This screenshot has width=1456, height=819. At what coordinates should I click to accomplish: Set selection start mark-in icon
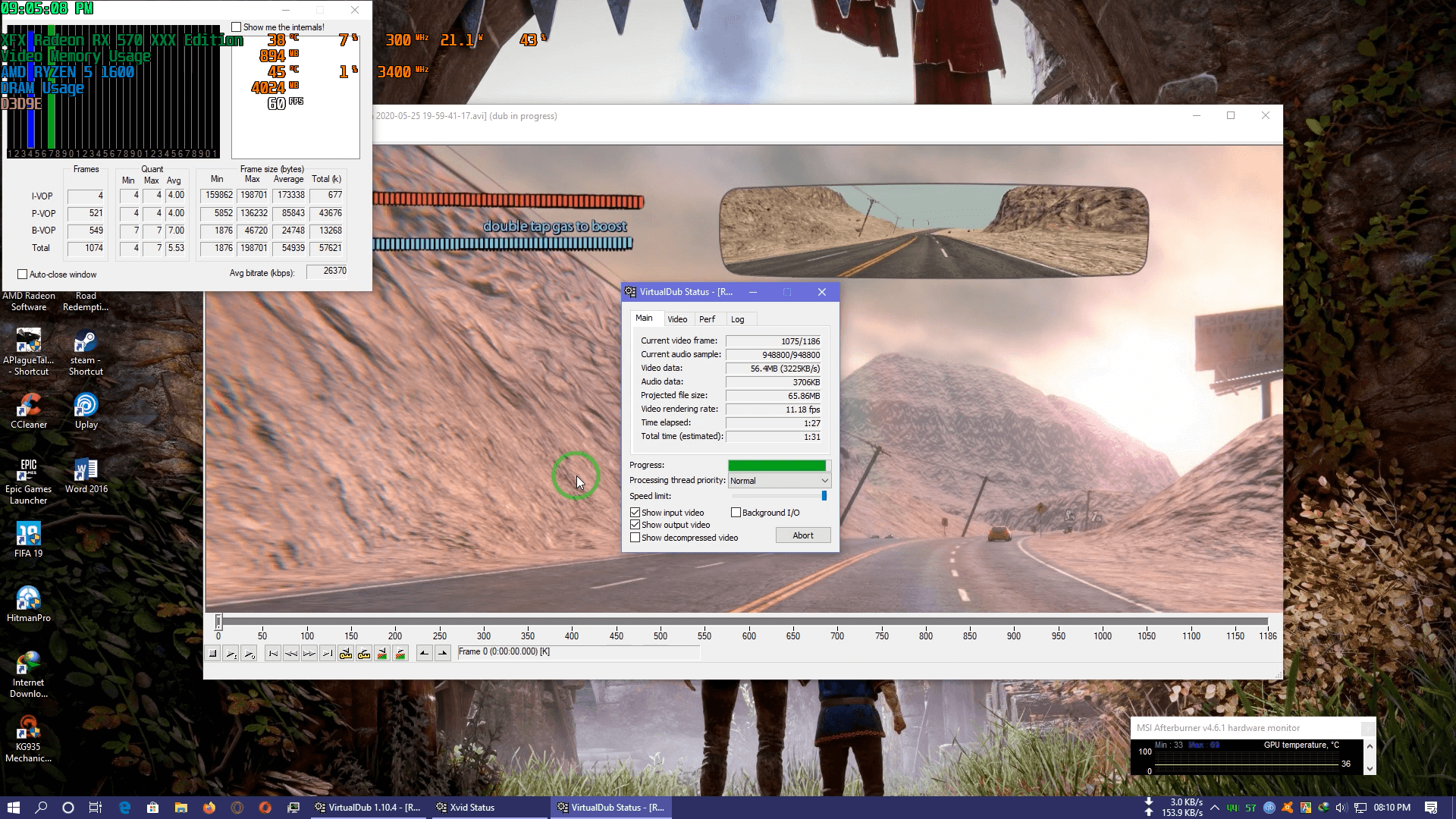(x=425, y=653)
